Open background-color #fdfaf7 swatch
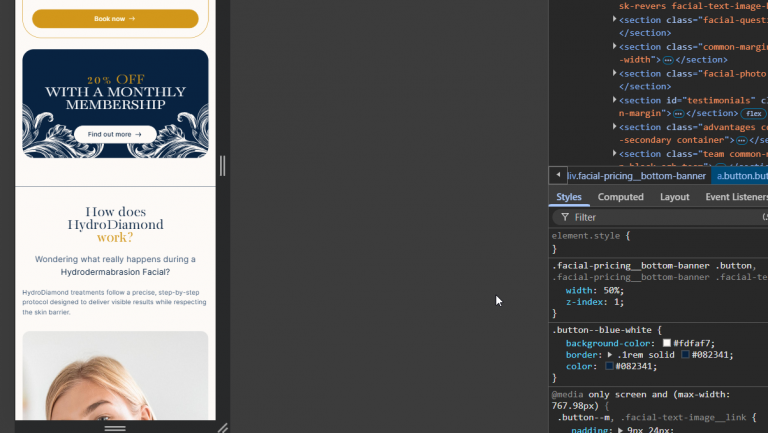 point(667,343)
